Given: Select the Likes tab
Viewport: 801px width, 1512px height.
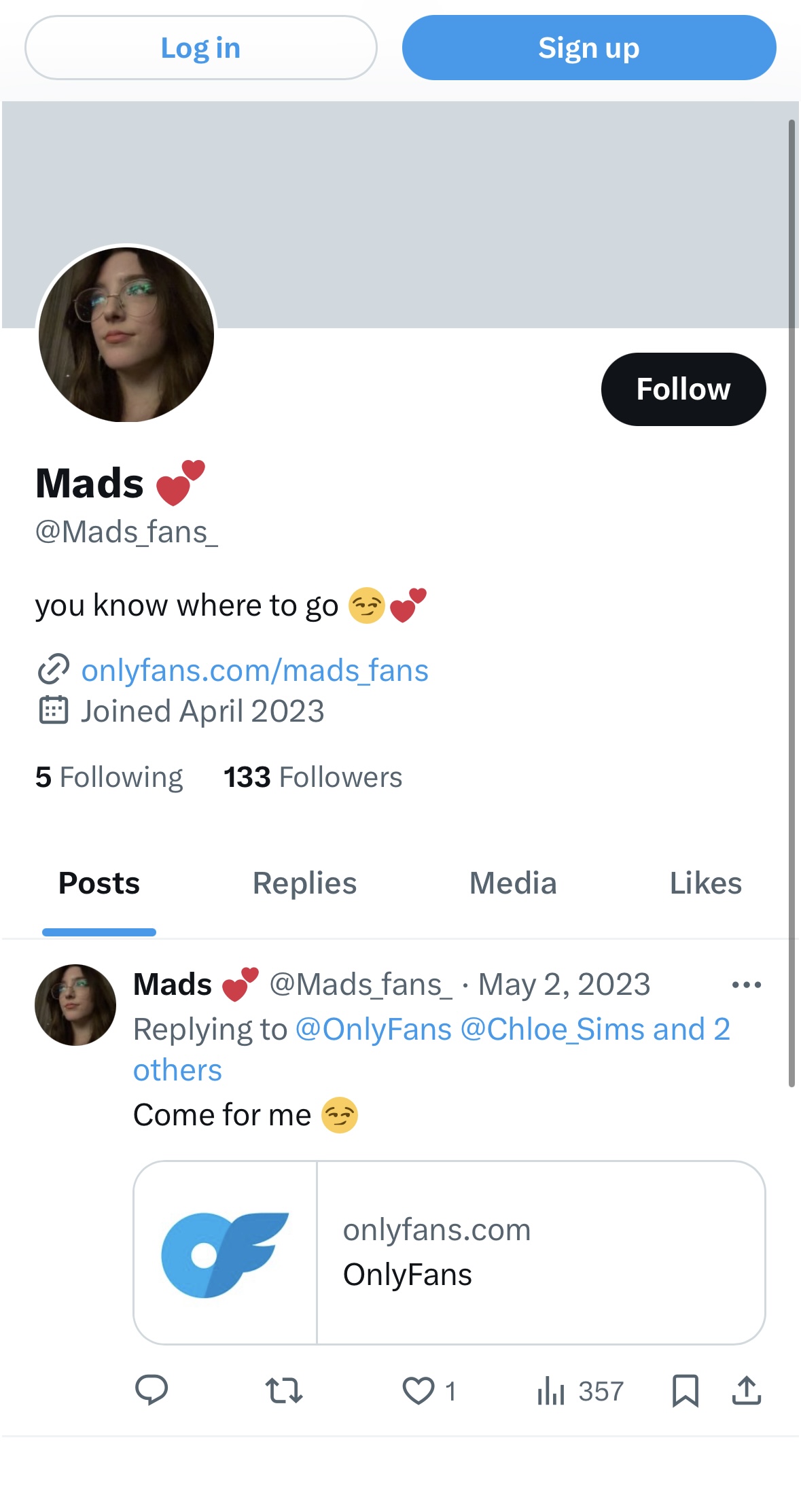Looking at the screenshot, I should point(705,883).
